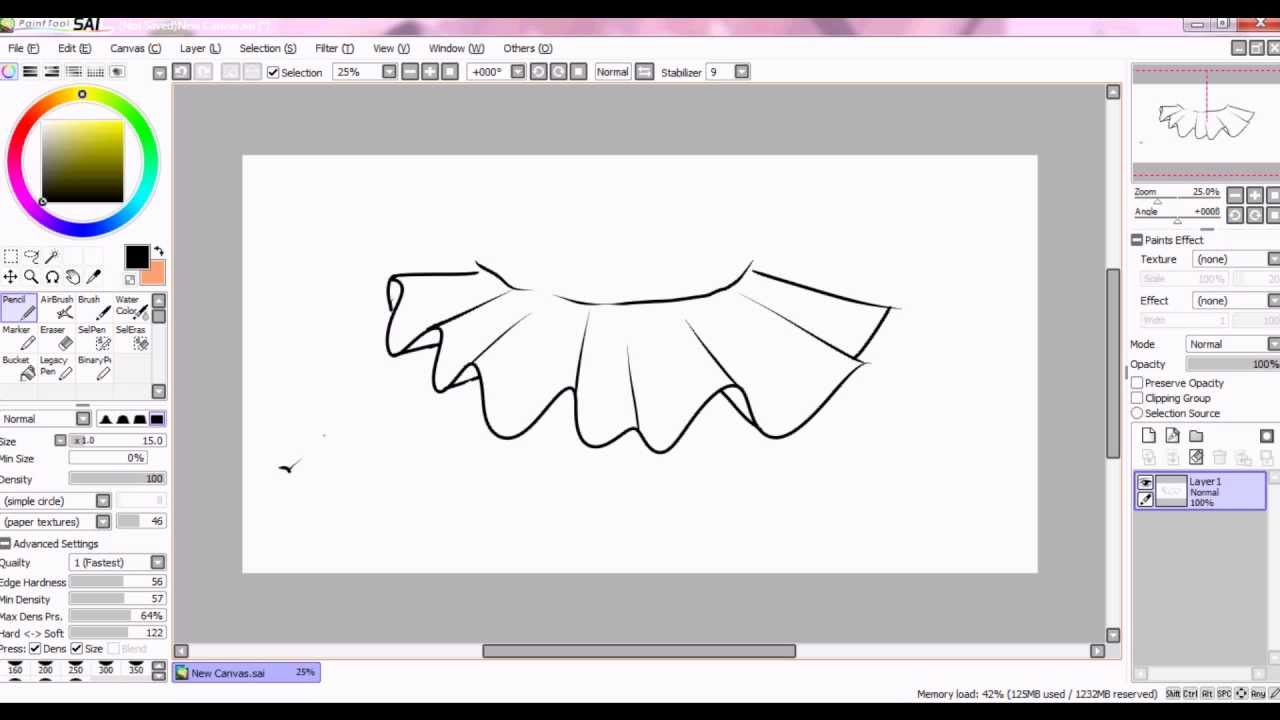This screenshot has width=1280, height=720.
Task: Select the AirBrush tool
Action: coord(56,308)
